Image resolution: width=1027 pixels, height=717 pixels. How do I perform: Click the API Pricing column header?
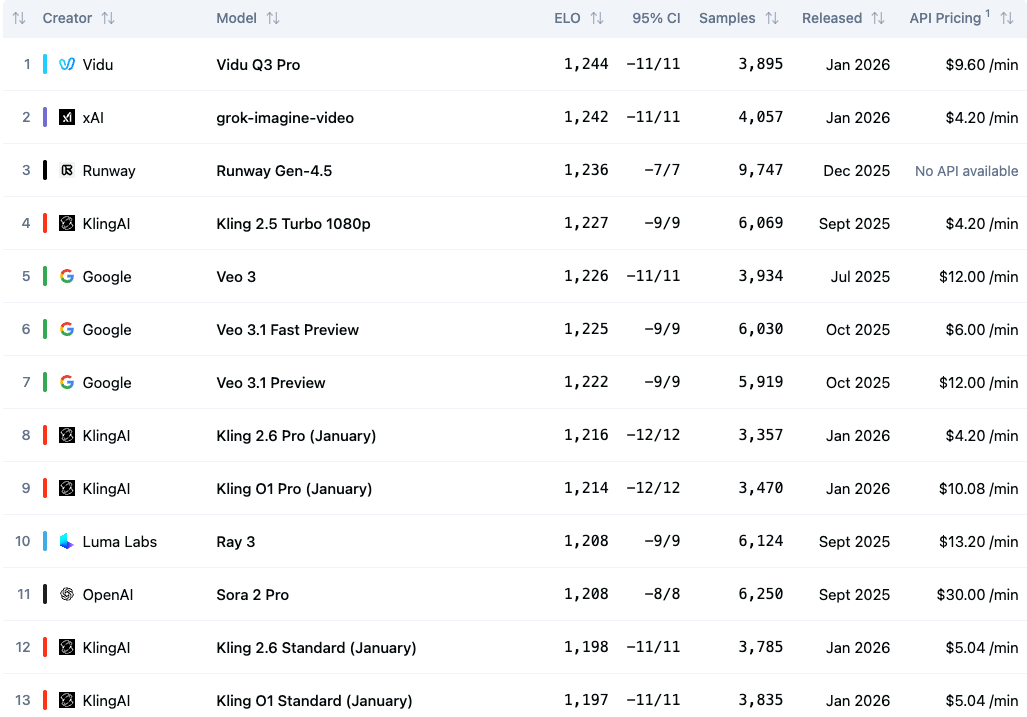click(x=945, y=18)
